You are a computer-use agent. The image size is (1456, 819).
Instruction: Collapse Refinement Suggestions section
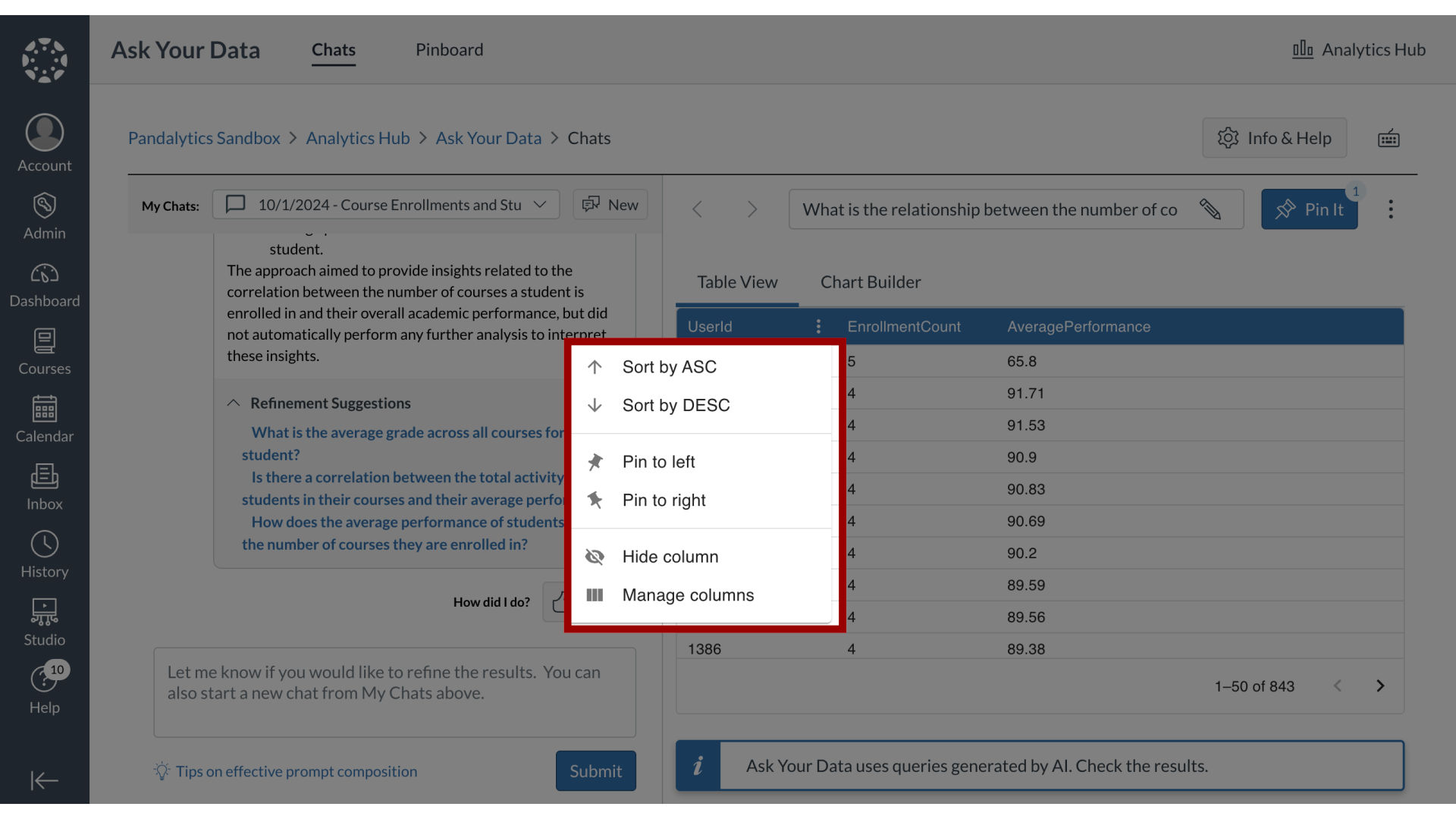pyautogui.click(x=234, y=403)
